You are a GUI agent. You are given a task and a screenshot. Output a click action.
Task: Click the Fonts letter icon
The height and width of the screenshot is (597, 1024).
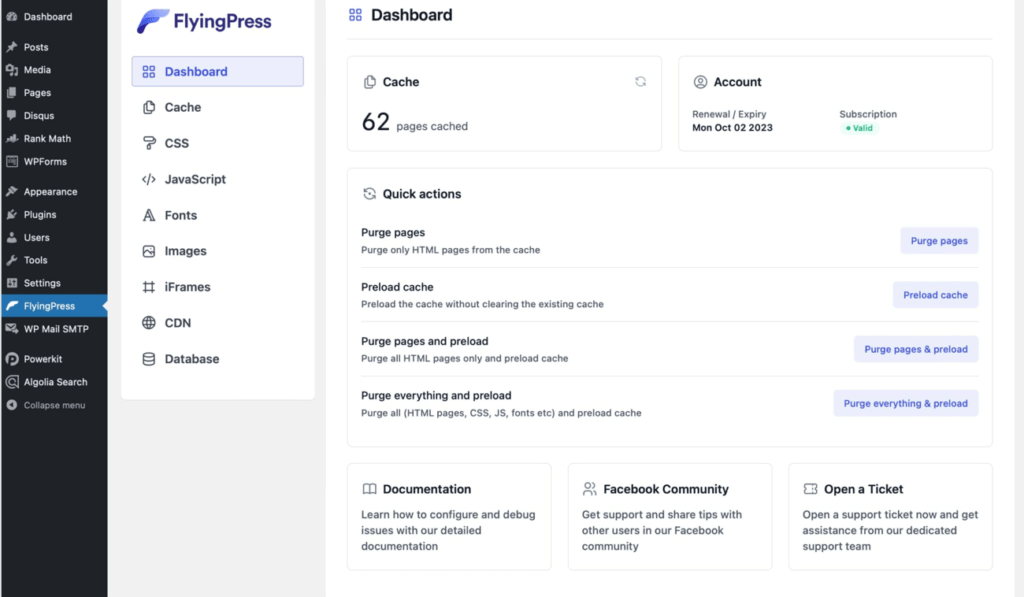(148, 215)
